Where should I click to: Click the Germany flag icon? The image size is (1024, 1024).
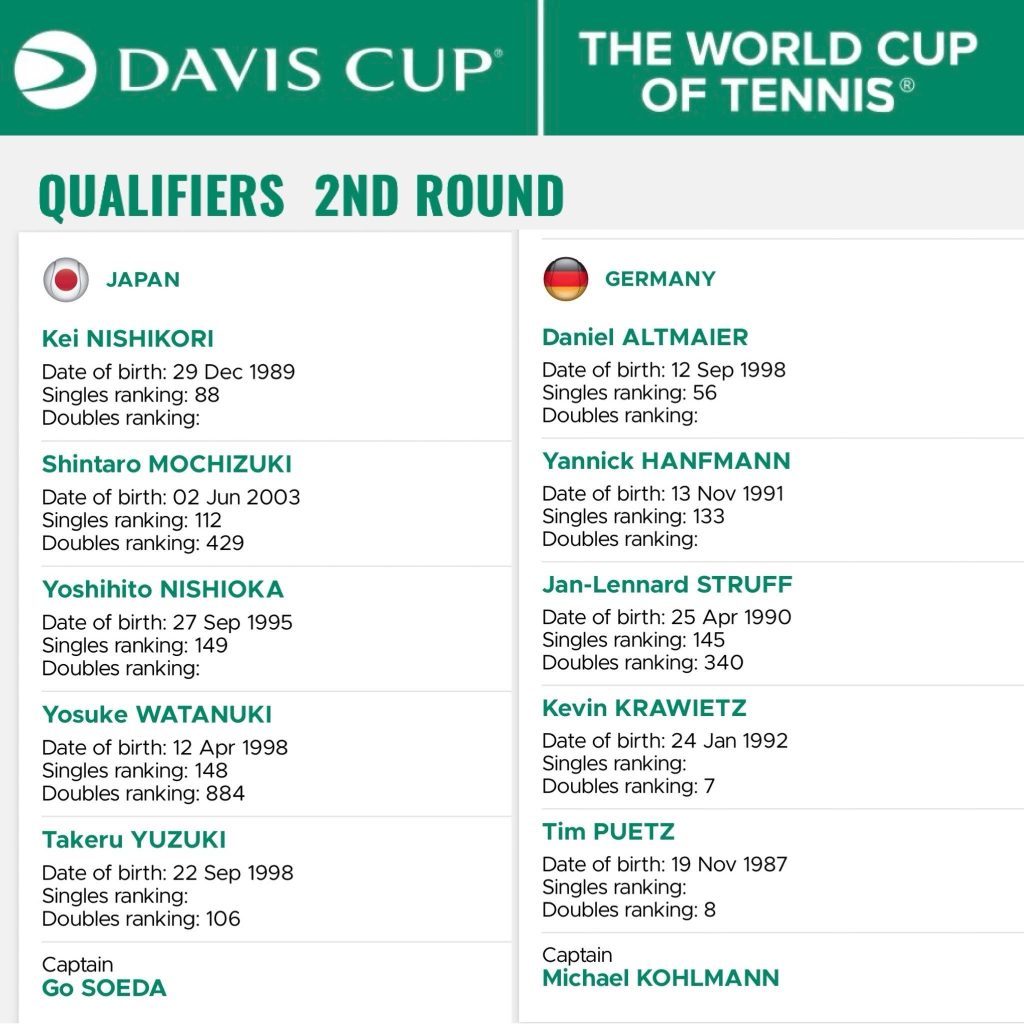pos(566,279)
